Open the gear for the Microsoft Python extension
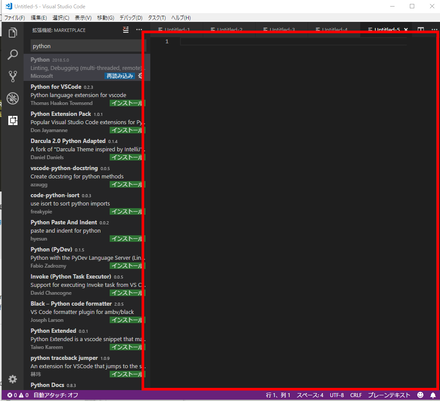 [x=140, y=76]
